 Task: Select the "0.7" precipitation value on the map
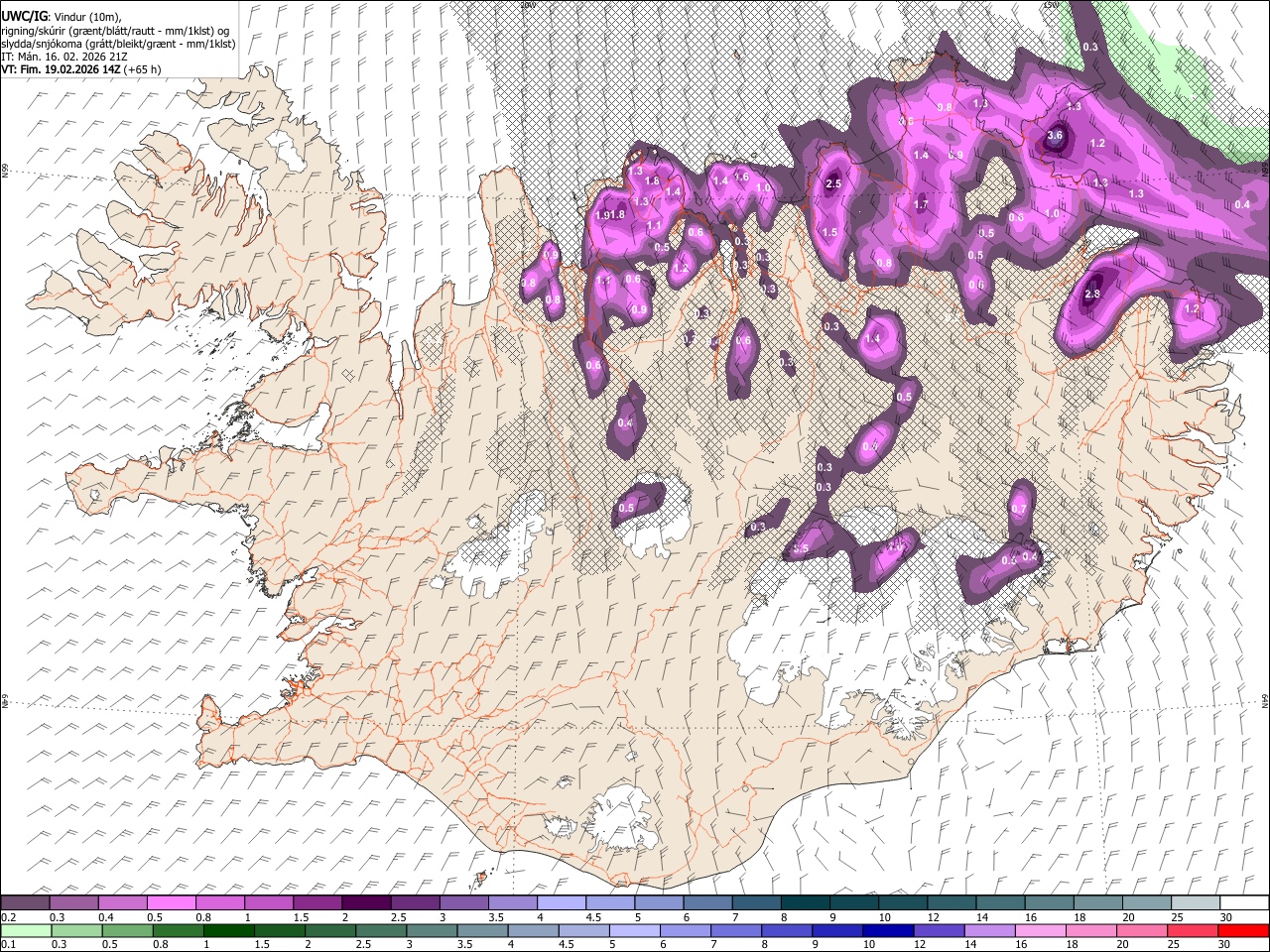pos(1019,510)
